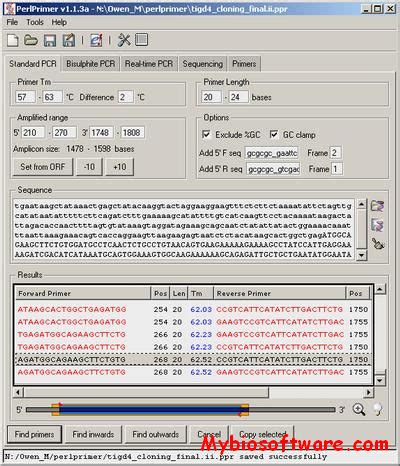Click the Find inwards button
400x466 pixels.
93,434
